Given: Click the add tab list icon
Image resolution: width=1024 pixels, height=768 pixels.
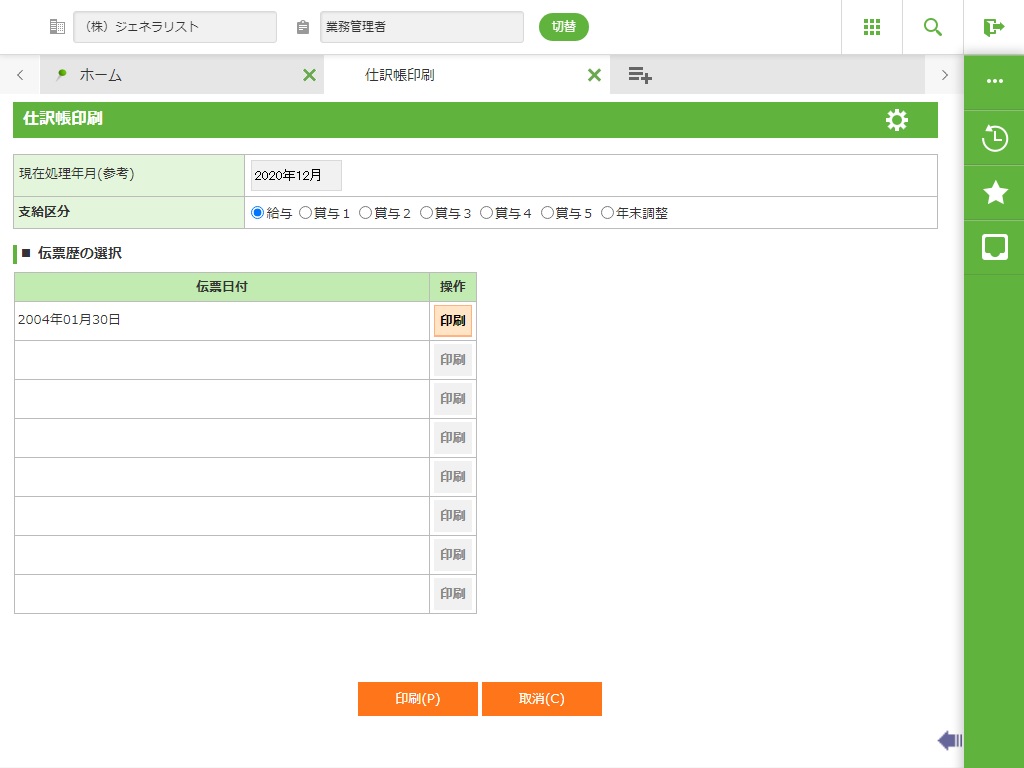Looking at the screenshot, I should pos(640,75).
